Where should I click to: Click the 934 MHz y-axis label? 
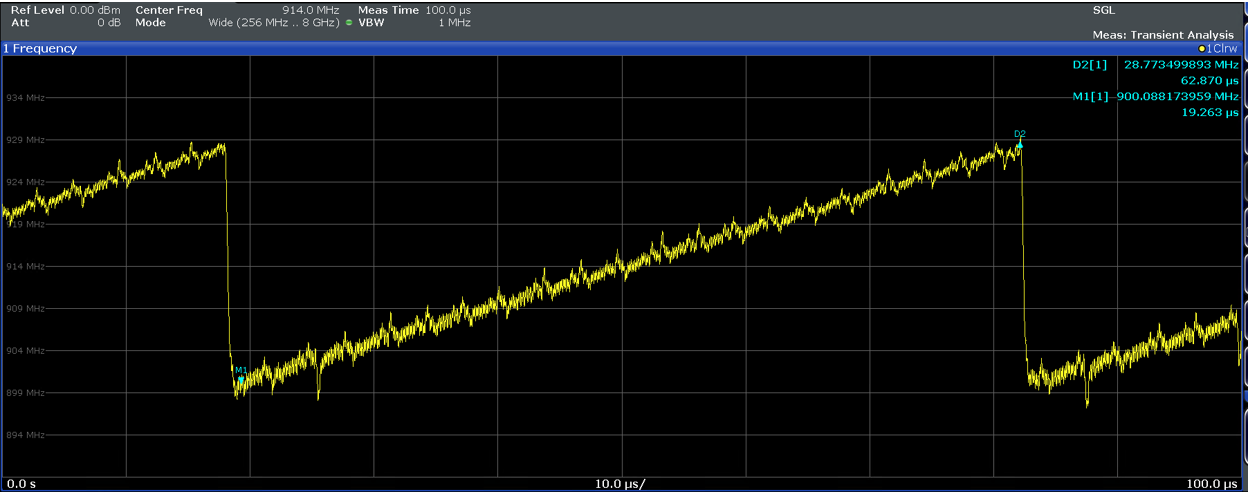[25, 98]
